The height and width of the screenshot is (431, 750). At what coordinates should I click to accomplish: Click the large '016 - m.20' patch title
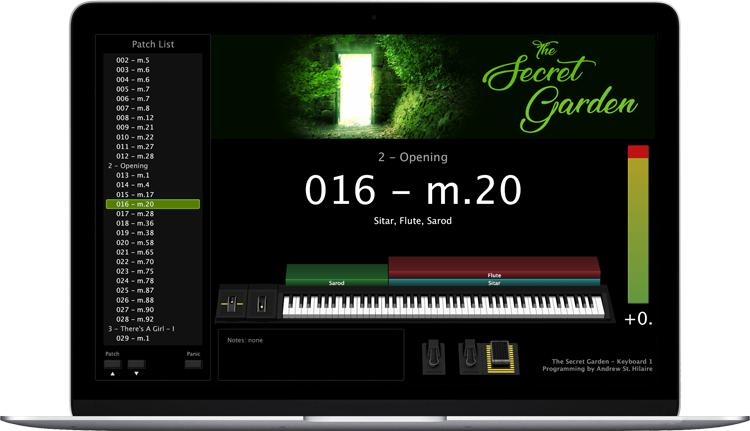(x=413, y=190)
